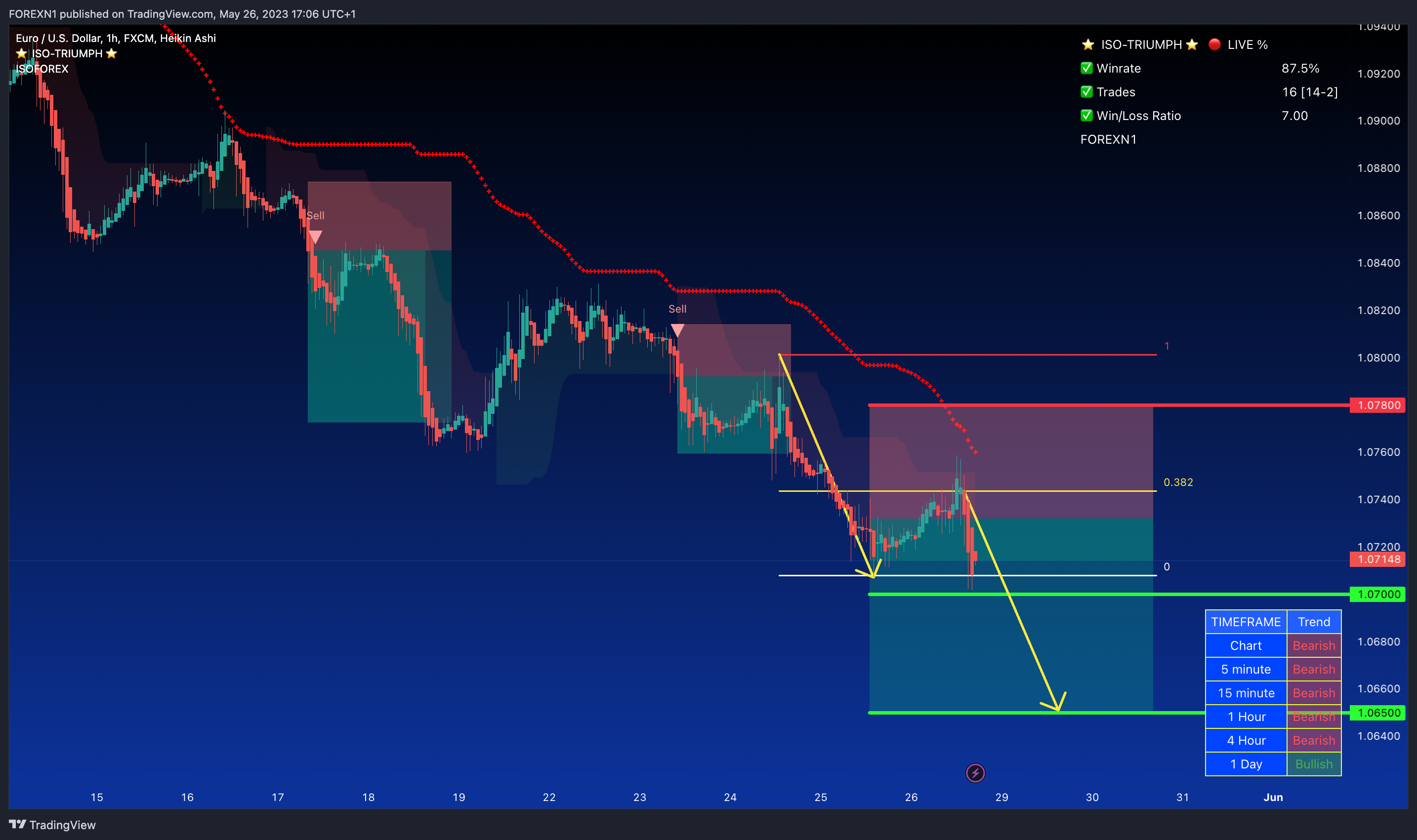Image resolution: width=1417 pixels, height=840 pixels.
Task: Toggle the Win/Loss Ratio green checkmark
Action: [1086, 116]
